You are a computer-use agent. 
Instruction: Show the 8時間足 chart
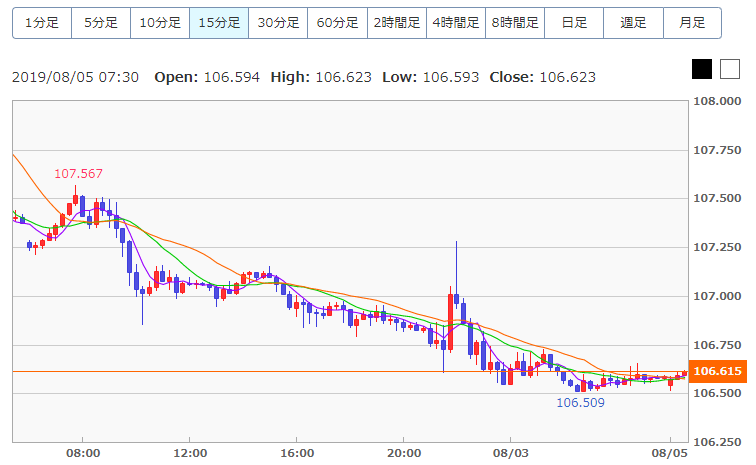515,22
